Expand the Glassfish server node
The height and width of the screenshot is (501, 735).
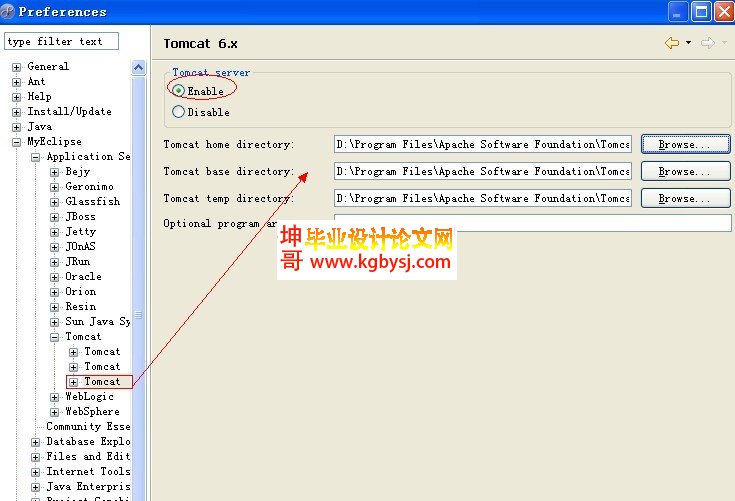coord(54,202)
